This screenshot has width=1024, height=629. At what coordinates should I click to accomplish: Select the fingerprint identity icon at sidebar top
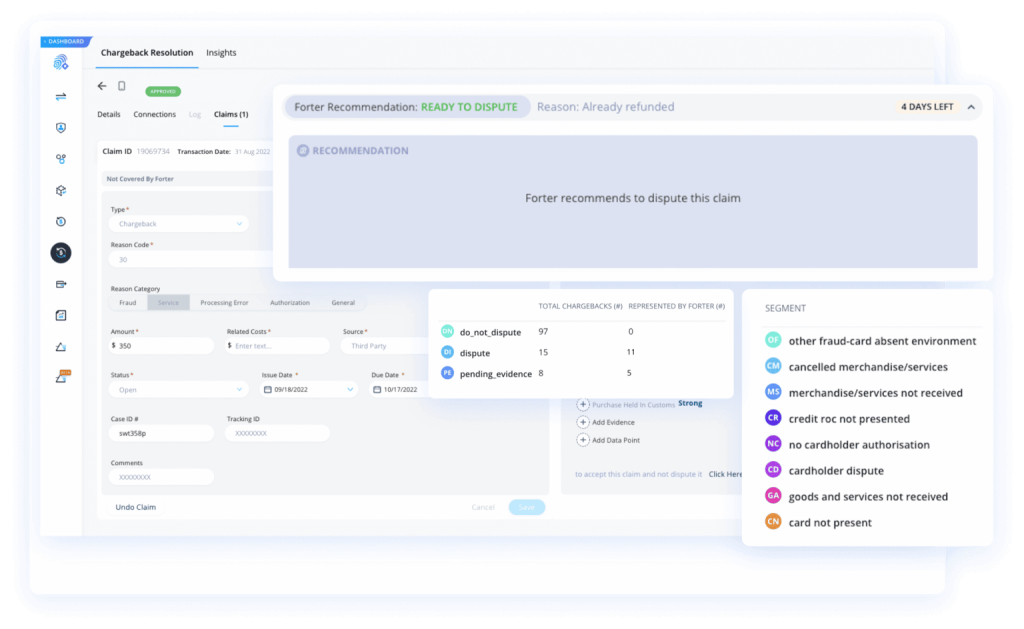point(60,61)
